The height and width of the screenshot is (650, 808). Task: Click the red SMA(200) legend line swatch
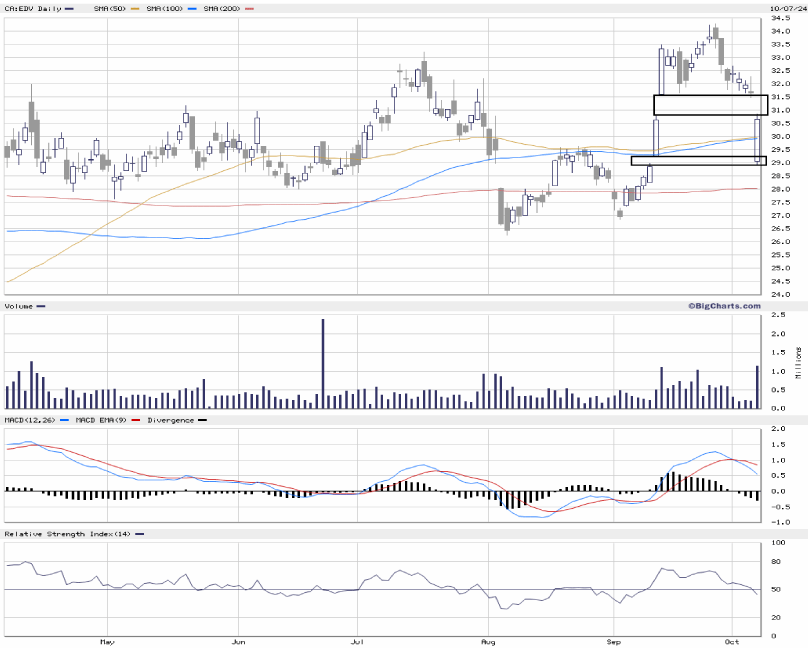click(x=249, y=8)
